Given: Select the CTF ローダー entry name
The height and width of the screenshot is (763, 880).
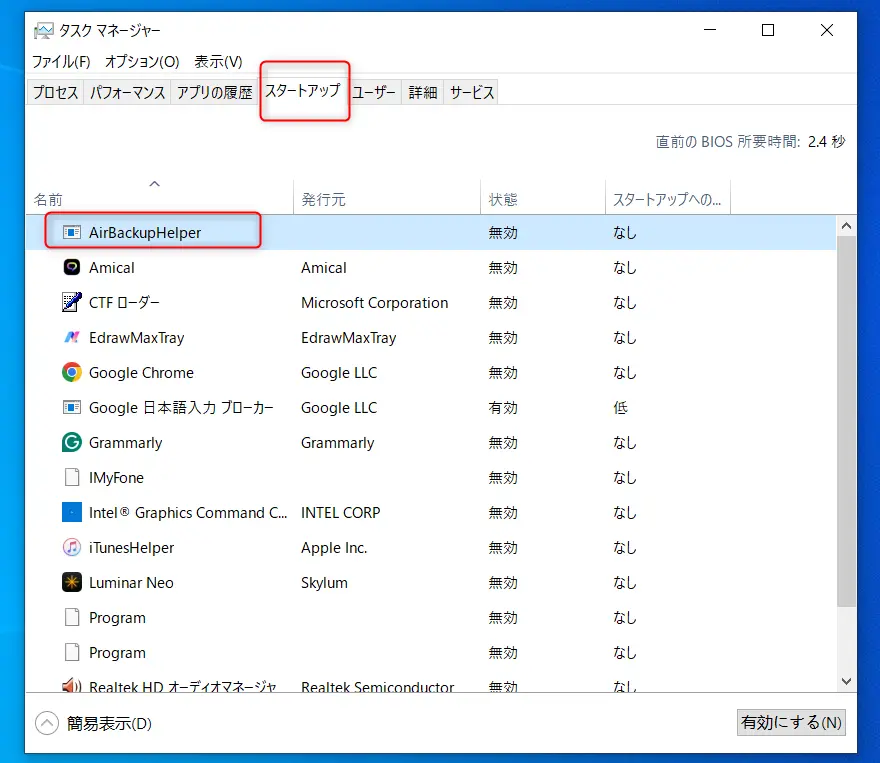Looking at the screenshot, I should tap(124, 302).
